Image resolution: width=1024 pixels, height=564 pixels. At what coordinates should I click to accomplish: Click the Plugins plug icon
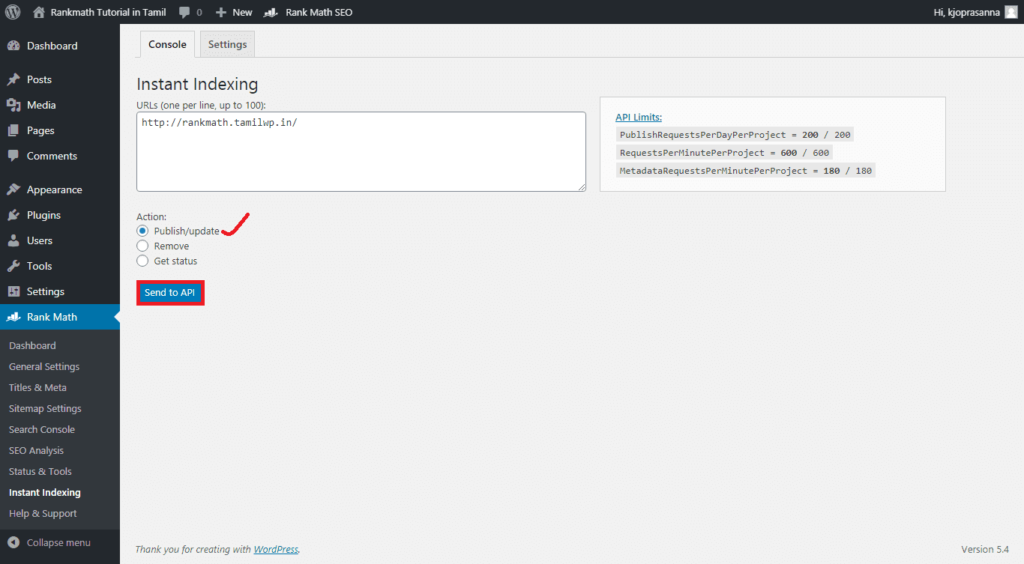point(13,215)
